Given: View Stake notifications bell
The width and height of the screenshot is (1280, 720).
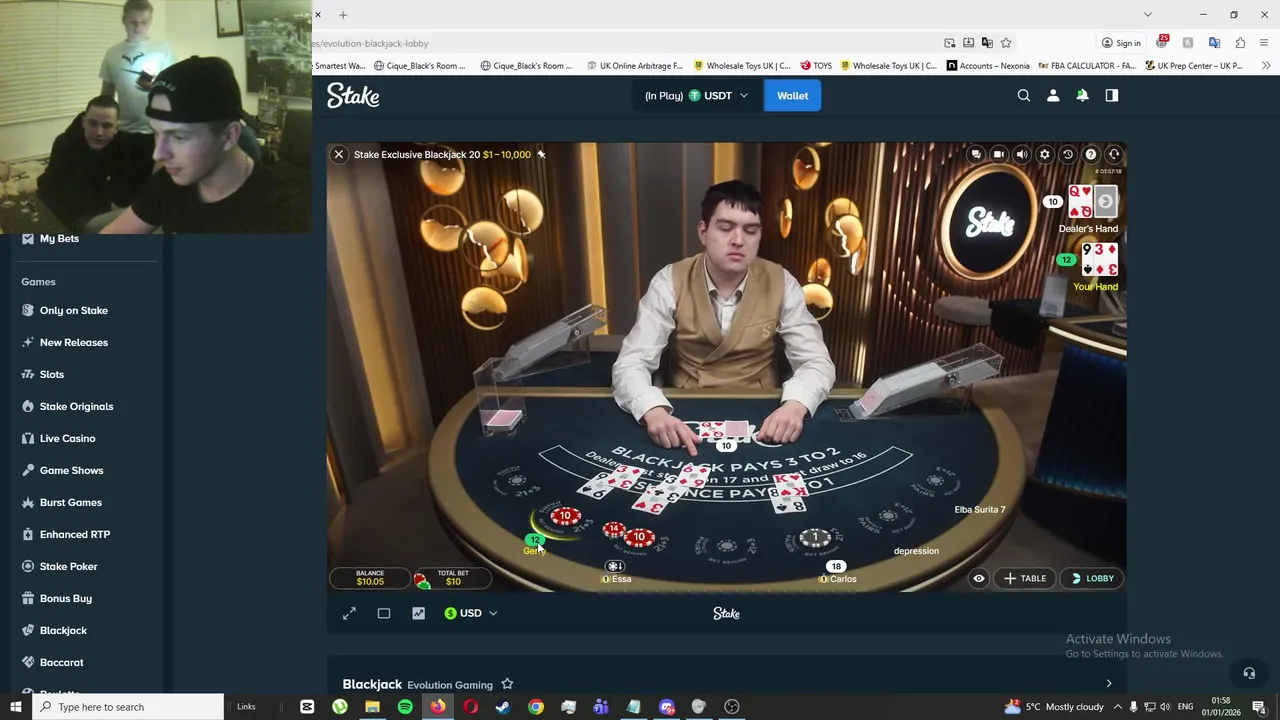Looking at the screenshot, I should 1082,96.
